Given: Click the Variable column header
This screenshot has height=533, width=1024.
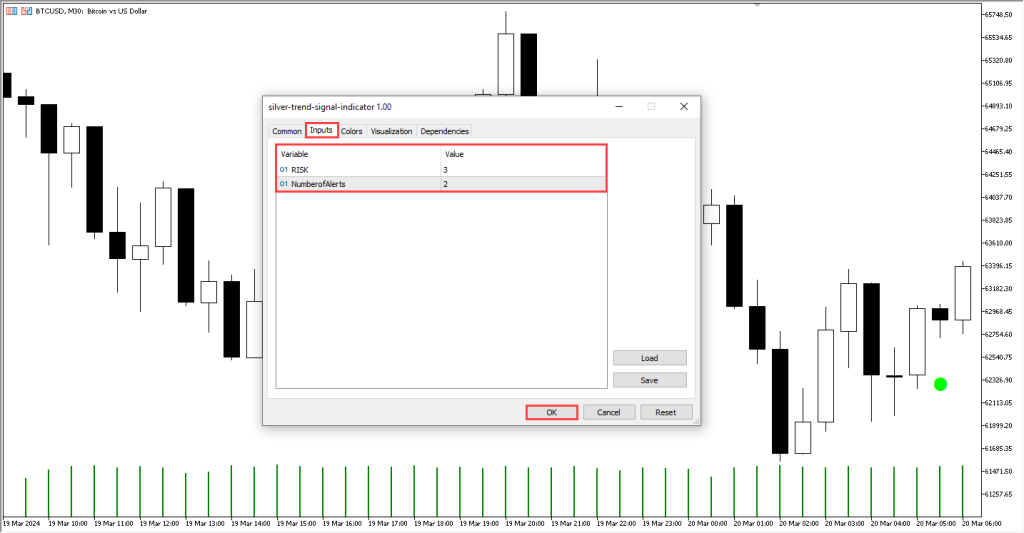Looking at the screenshot, I should pos(359,154).
